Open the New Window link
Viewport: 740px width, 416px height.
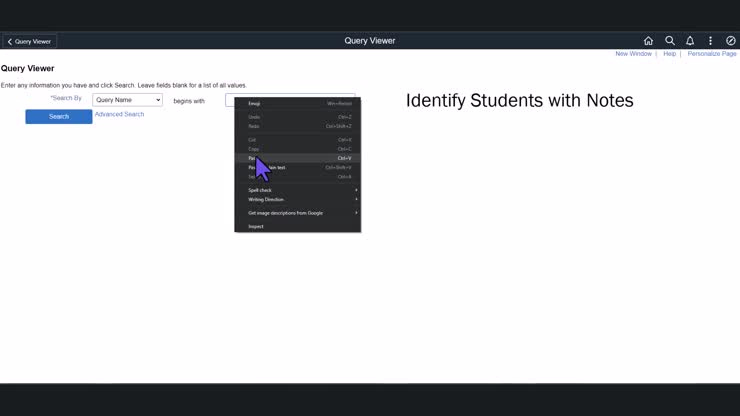633,54
